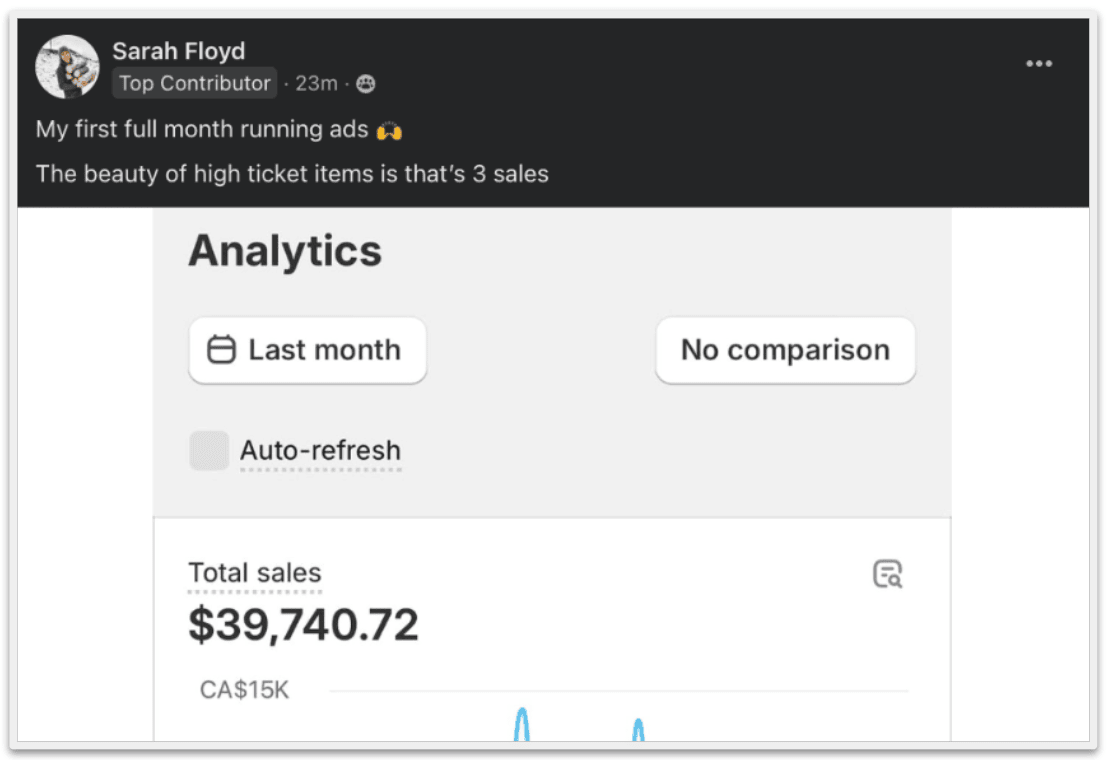Open the Total sales report icon
1110x760 pixels.
(x=887, y=574)
